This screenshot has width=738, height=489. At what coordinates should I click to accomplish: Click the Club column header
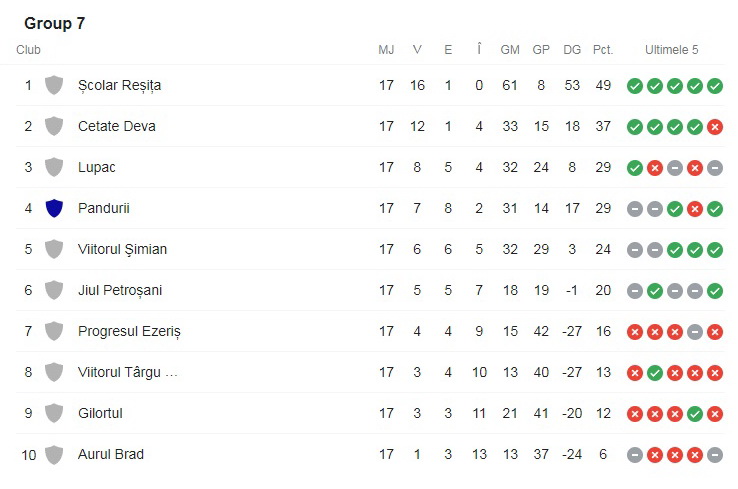[28, 50]
